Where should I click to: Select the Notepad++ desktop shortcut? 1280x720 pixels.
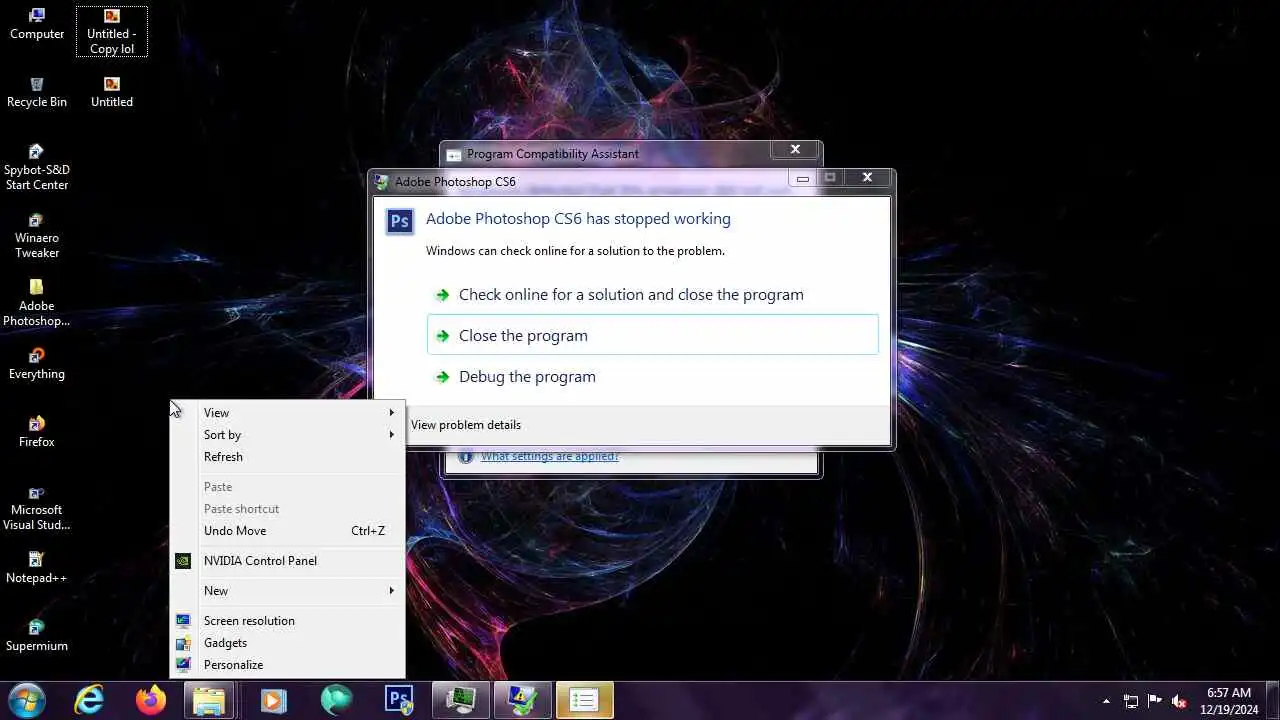37,568
